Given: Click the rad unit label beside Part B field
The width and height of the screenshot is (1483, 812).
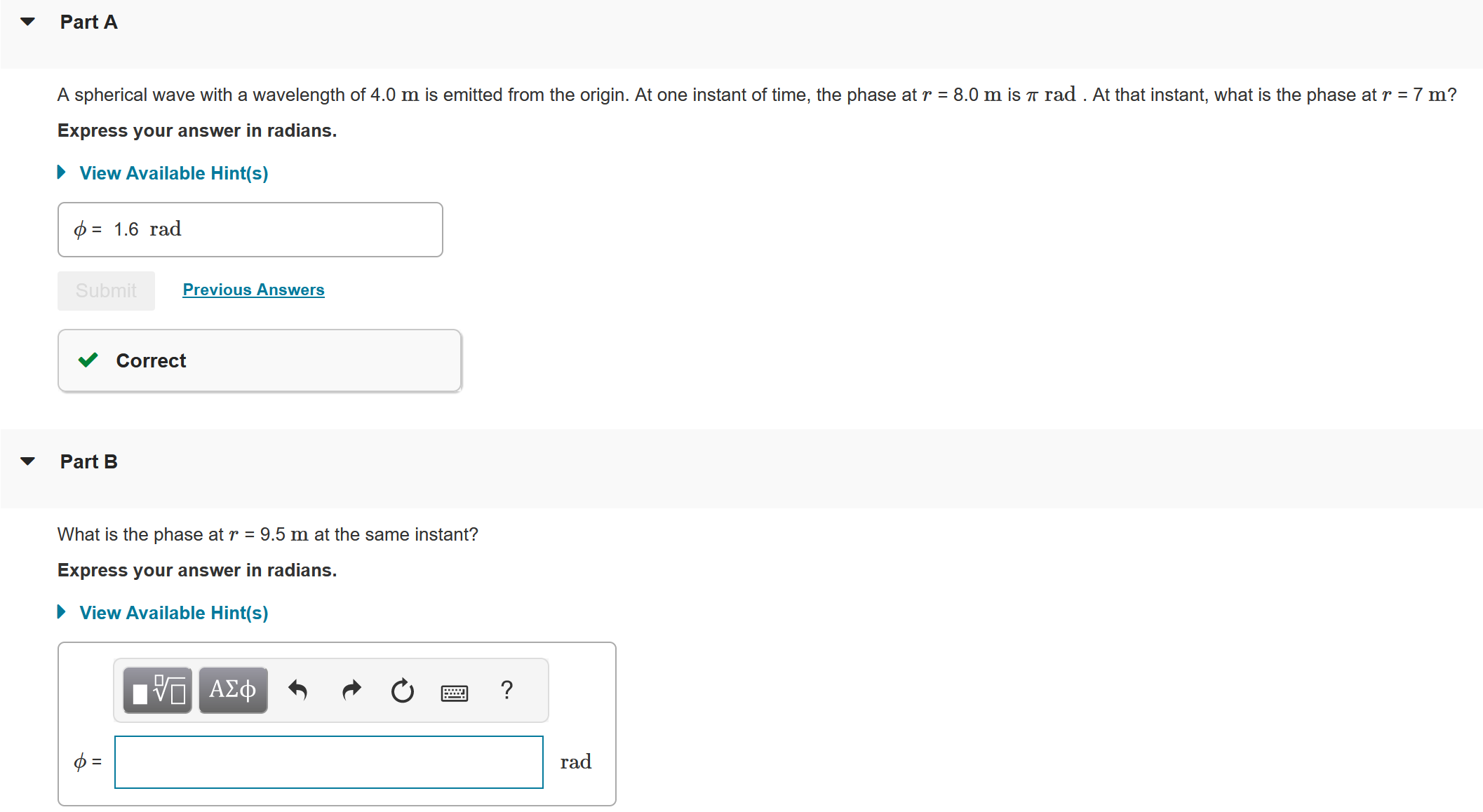Looking at the screenshot, I should 575,762.
